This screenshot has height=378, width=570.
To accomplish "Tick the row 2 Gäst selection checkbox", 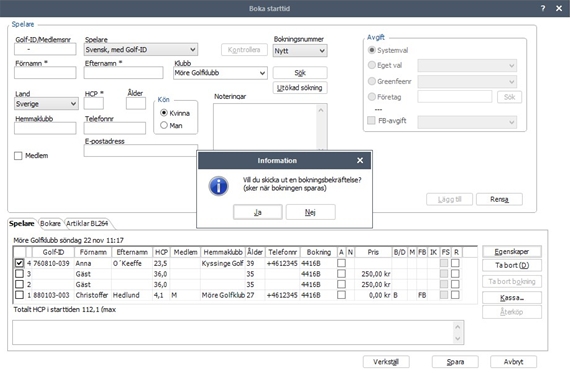I will 19,284.
